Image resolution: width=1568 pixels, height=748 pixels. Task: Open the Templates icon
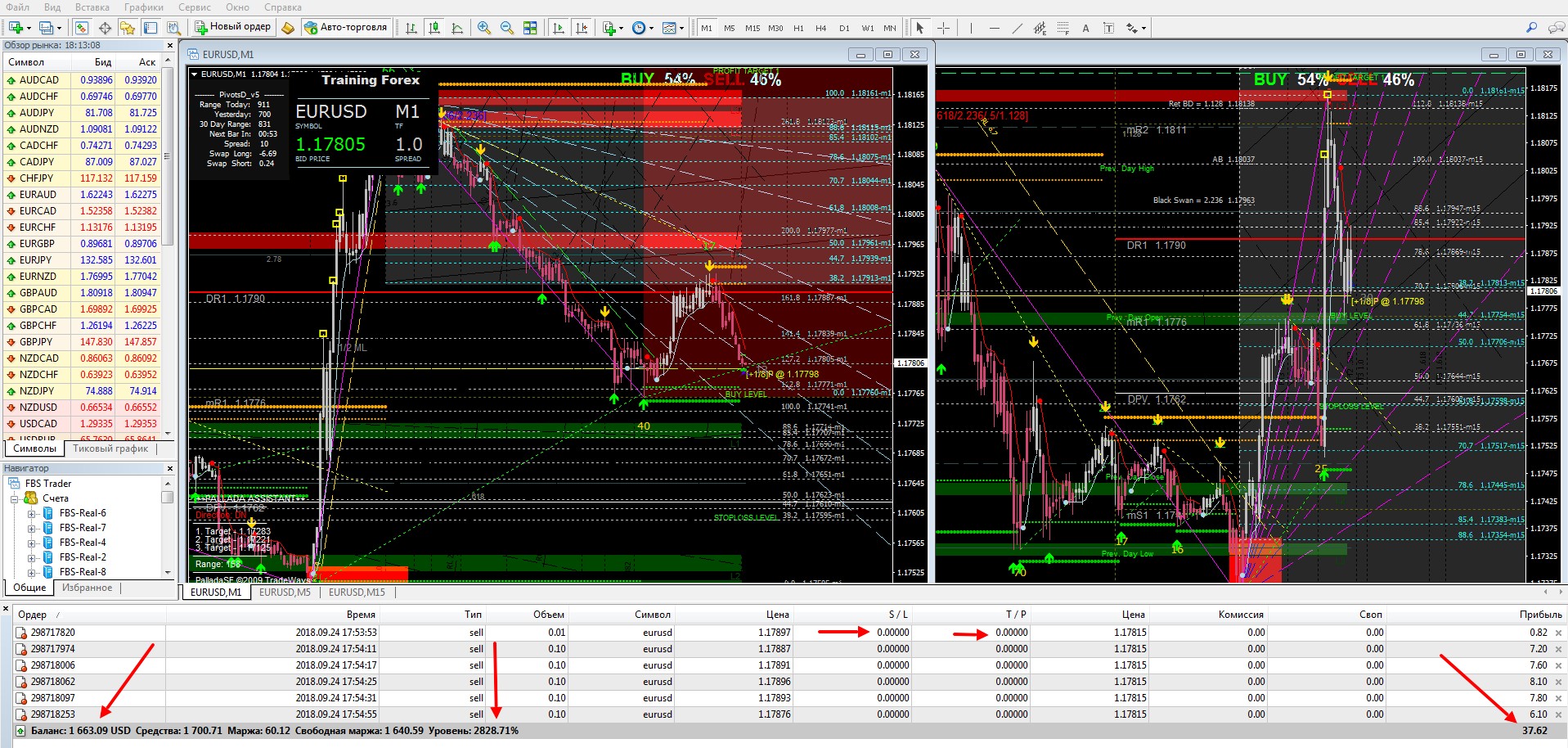tap(669, 28)
